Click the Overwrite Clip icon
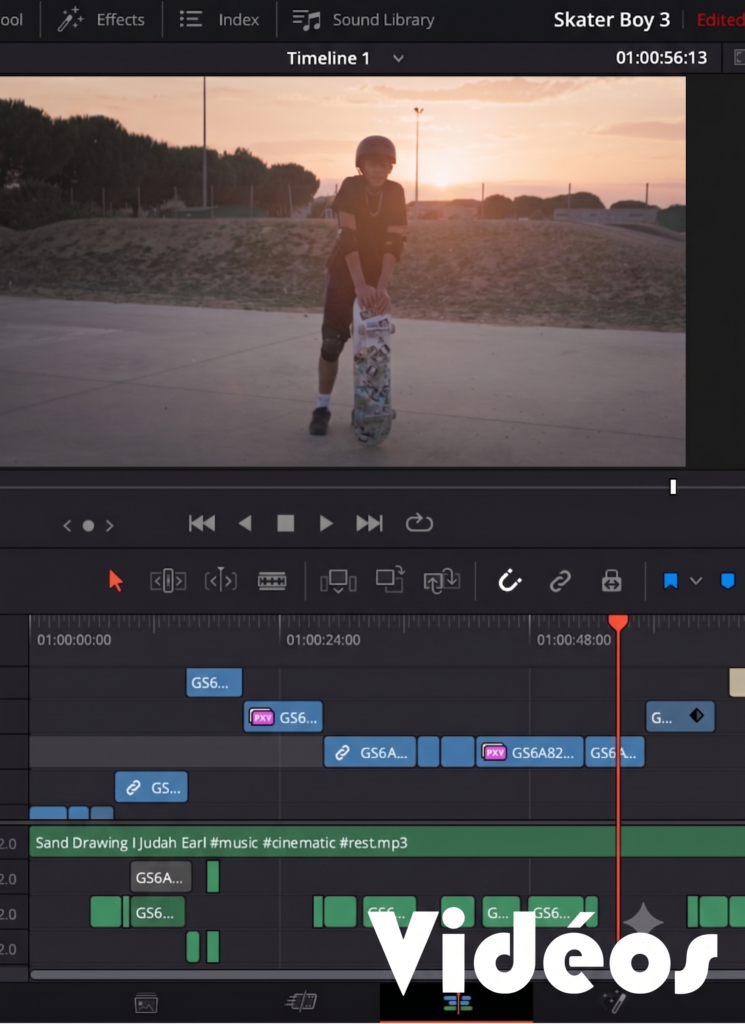 pos(390,580)
